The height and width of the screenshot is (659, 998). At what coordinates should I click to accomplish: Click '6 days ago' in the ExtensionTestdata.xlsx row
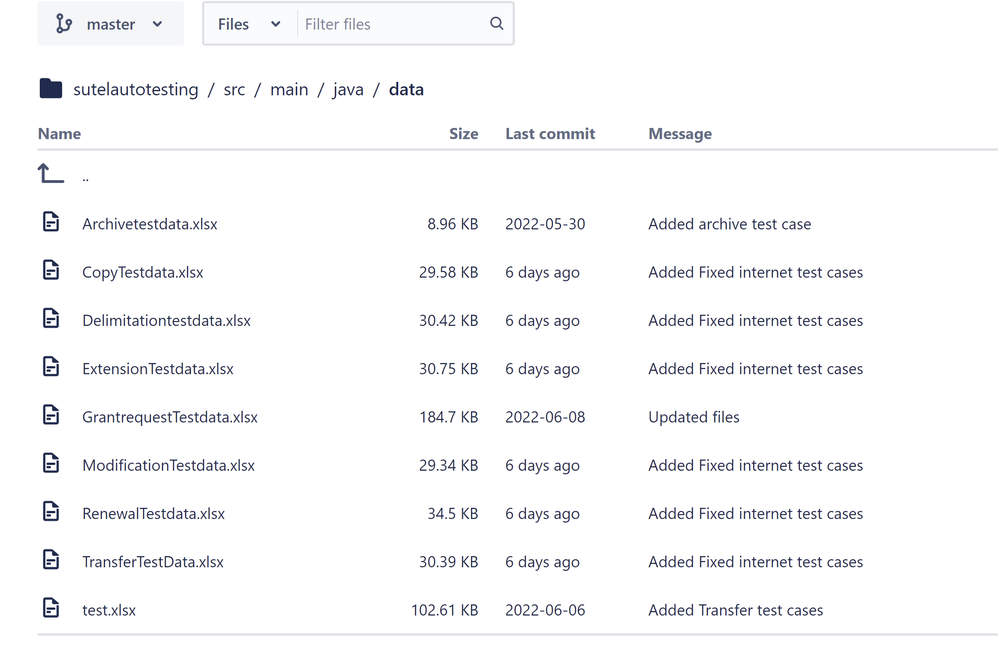click(x=542, y=369)
